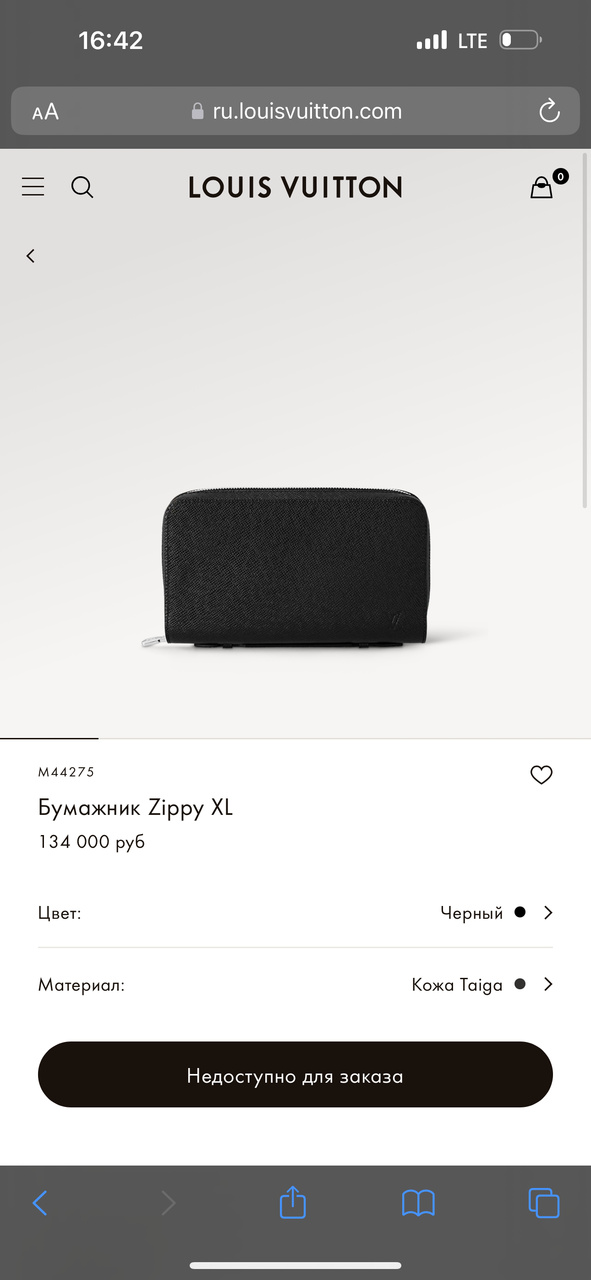This screenshot has height=1280, width=591.
Task: Tap the ru.louisvuitton.com address field
Action: point(295,111)
